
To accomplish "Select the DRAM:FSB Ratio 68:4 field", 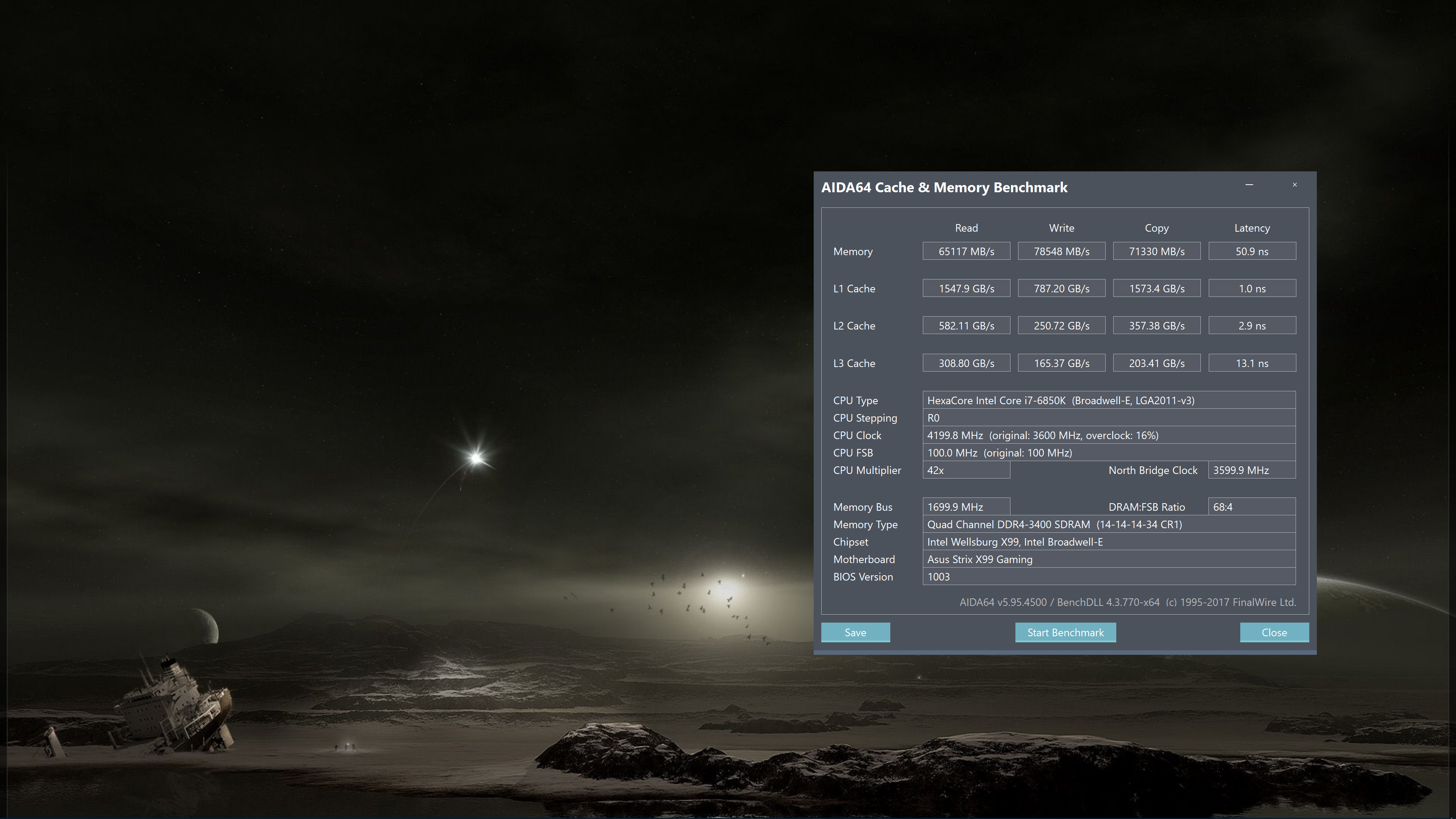I will [1251, 507].
